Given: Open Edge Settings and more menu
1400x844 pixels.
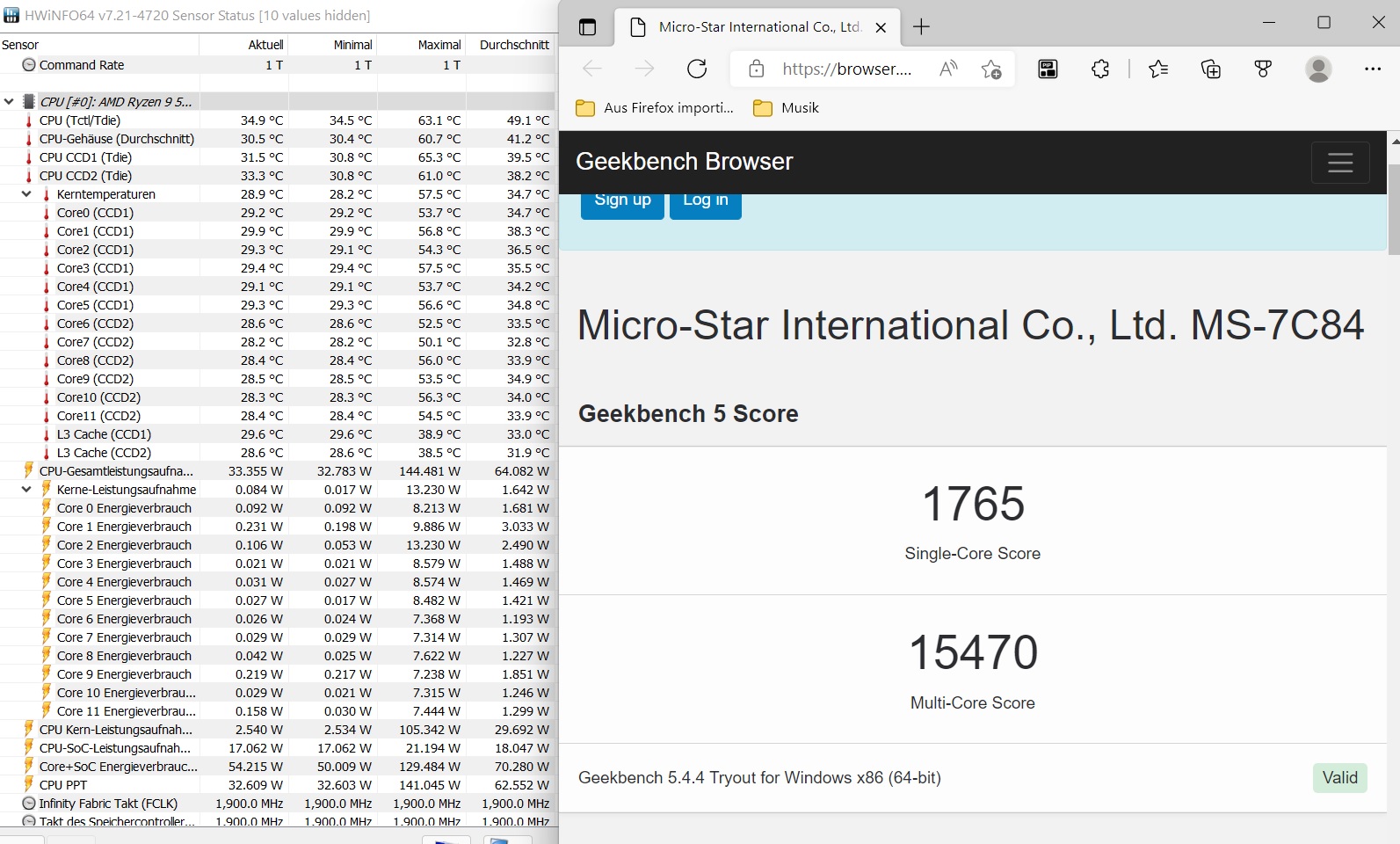Looking at the screenshot, I should (1373, 69).
